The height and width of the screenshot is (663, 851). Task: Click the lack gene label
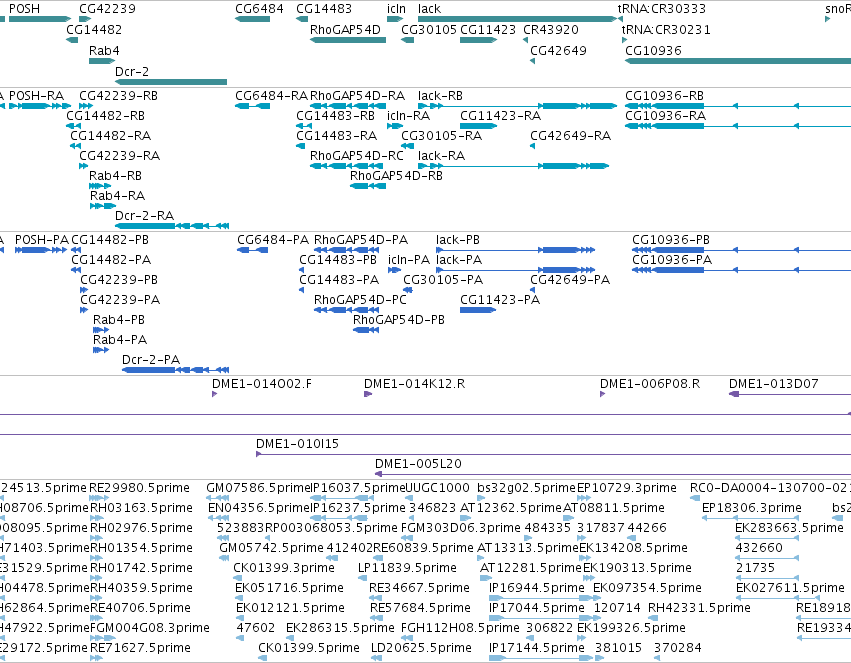(429, 9)
